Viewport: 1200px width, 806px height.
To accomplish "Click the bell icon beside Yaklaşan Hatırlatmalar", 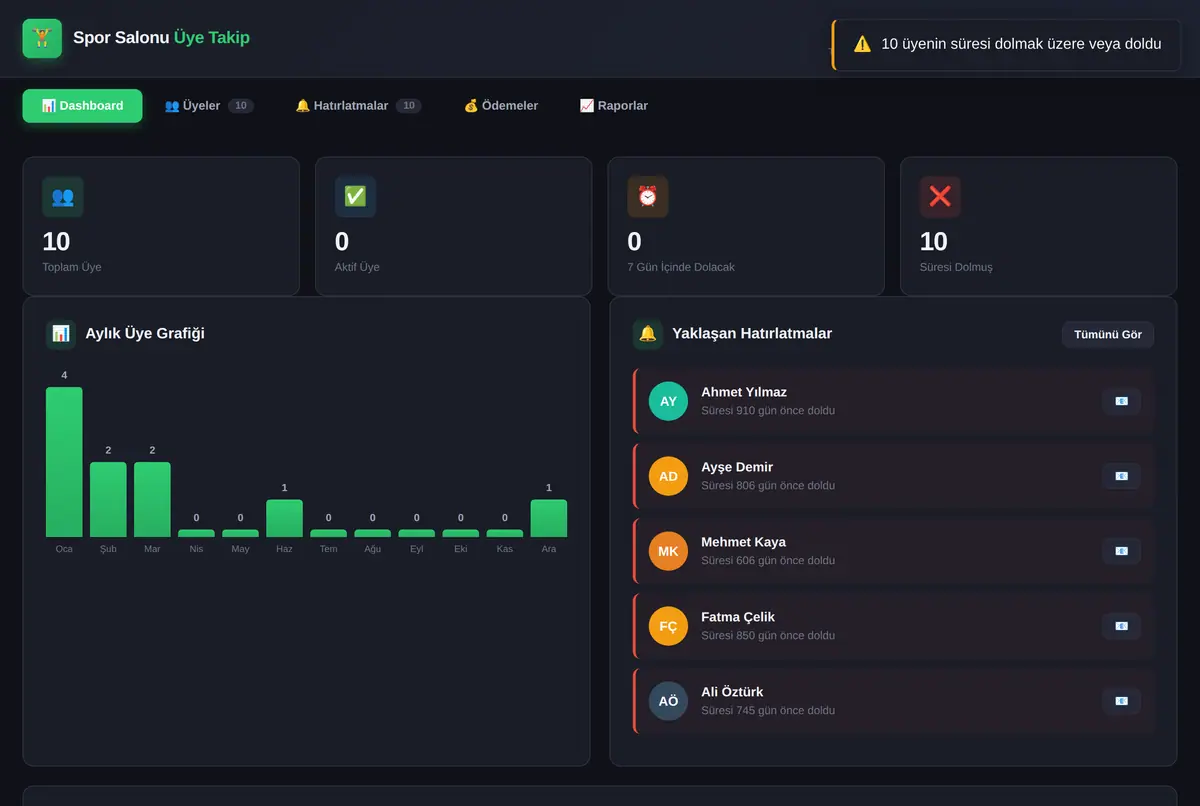I will (x=648, y=333).
